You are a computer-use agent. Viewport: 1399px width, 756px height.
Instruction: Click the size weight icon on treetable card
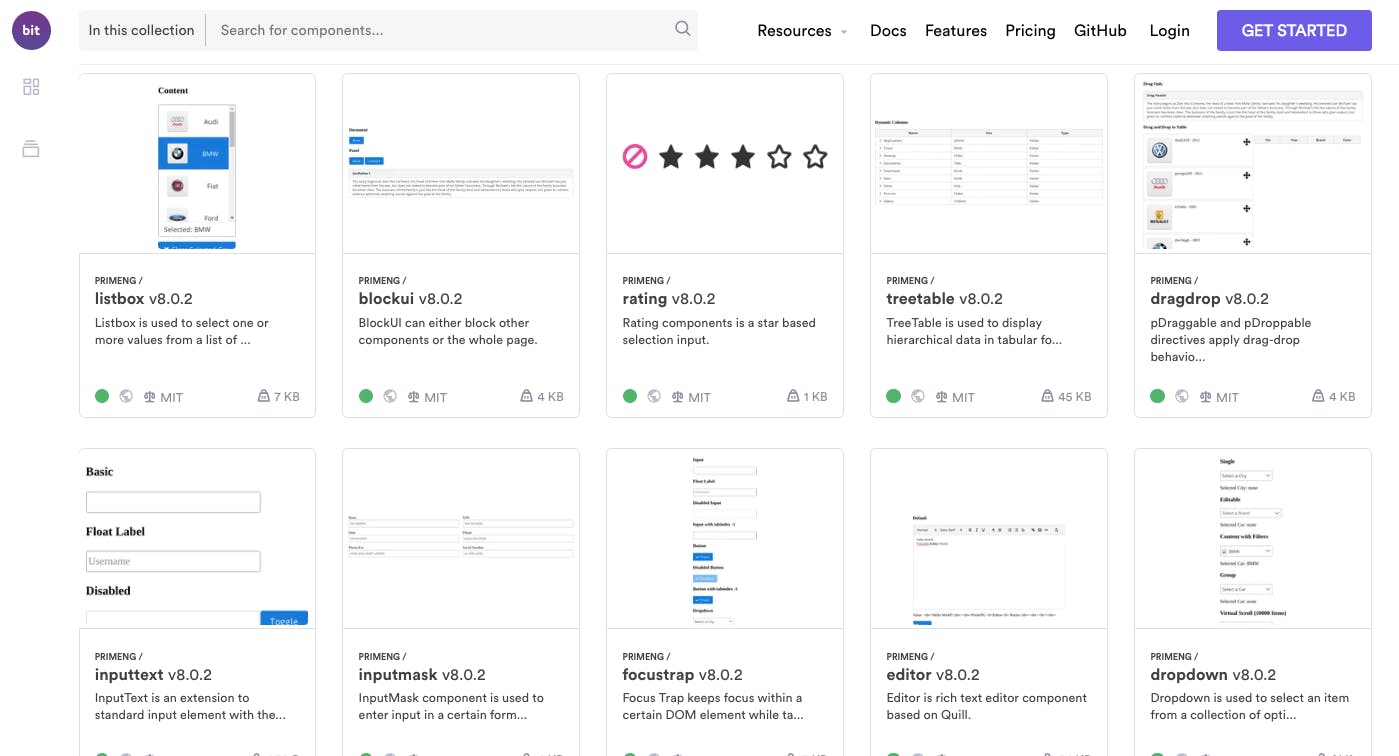(1047, 397)
